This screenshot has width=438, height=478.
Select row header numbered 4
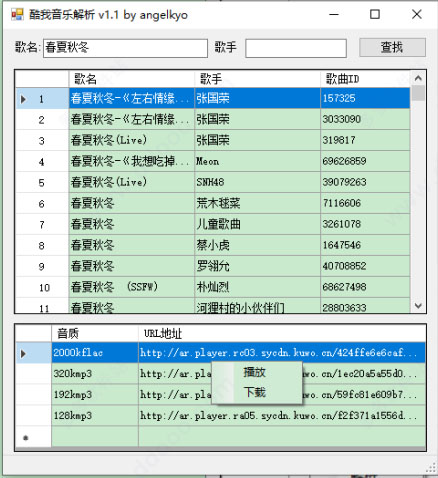pyautogui.click(x=42, y=162)
